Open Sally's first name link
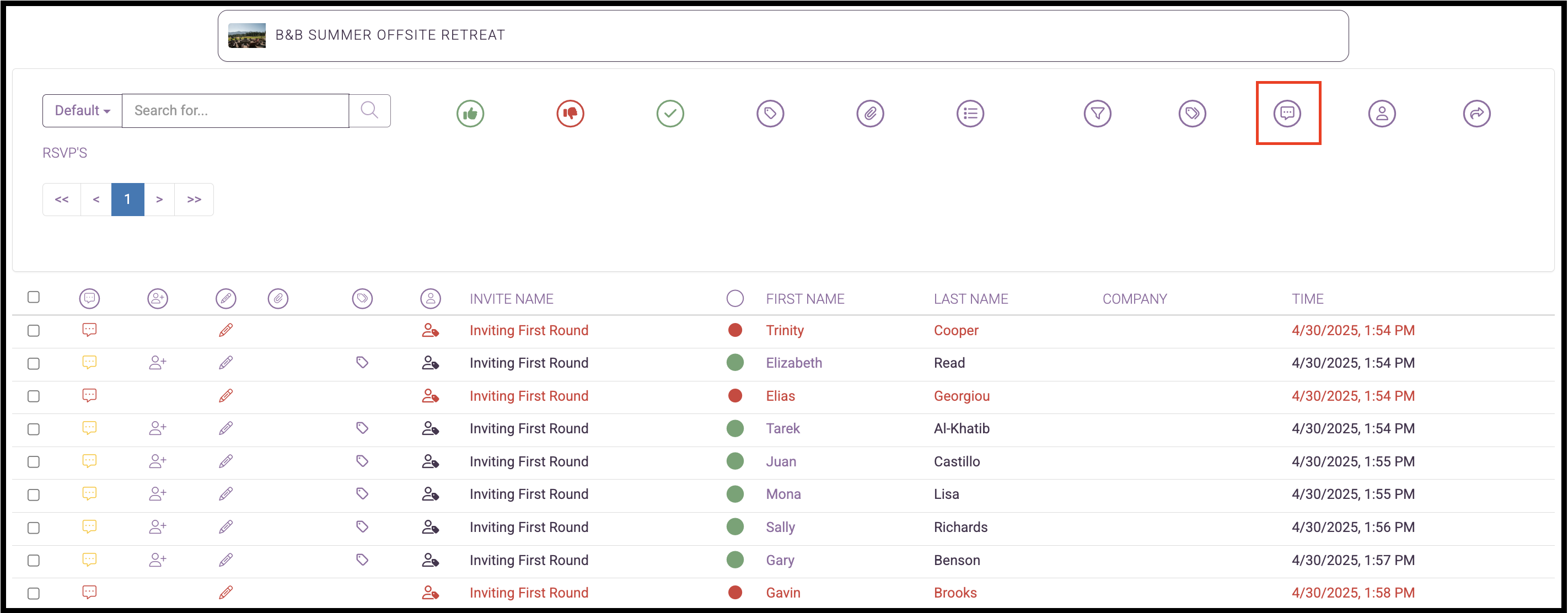The width and height of the screenshot is (1568, 613). click(x=780, y=527)
